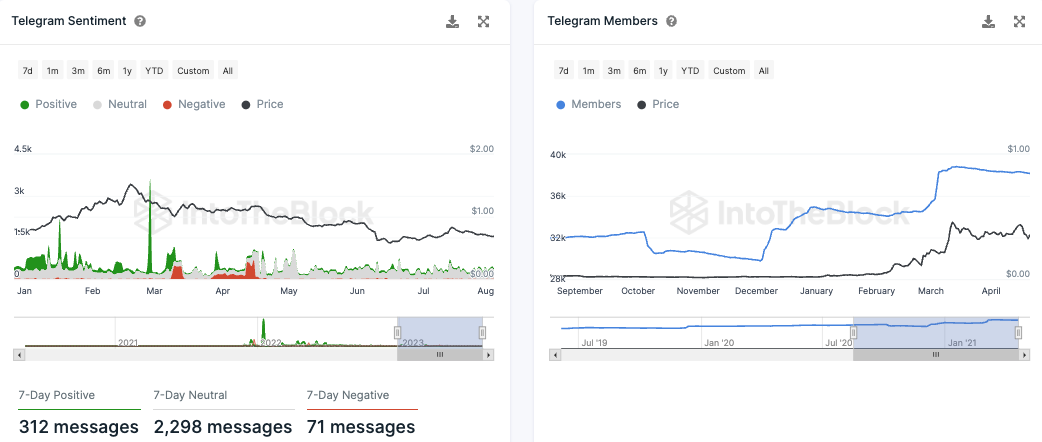Show All time range in Members chart

pos(764,70)
